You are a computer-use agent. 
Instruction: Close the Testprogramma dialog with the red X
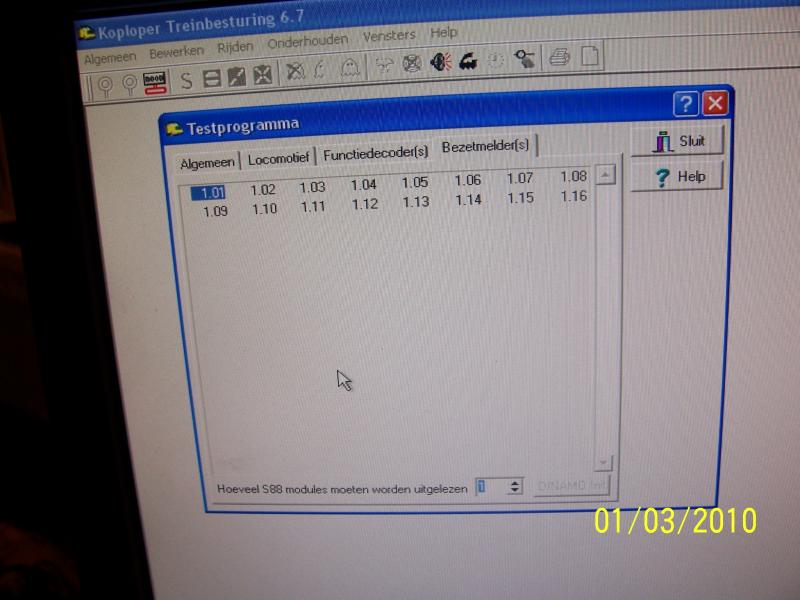pos(715,103)
